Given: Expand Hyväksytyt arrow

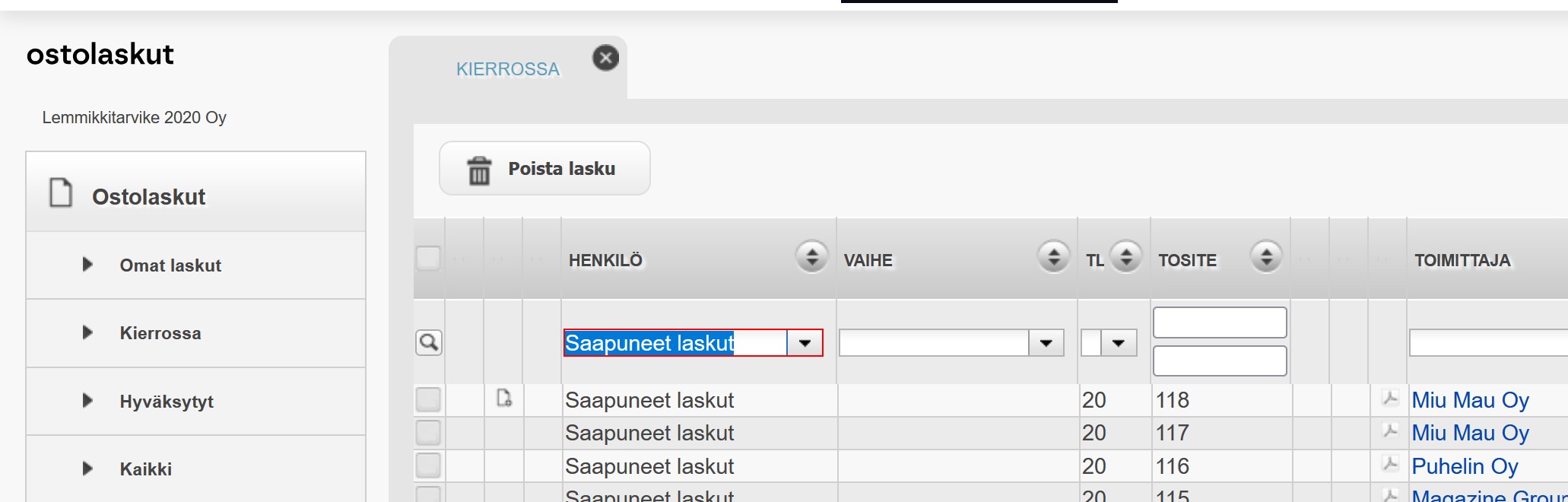Looking at the screenshot, I should (87, 400).
